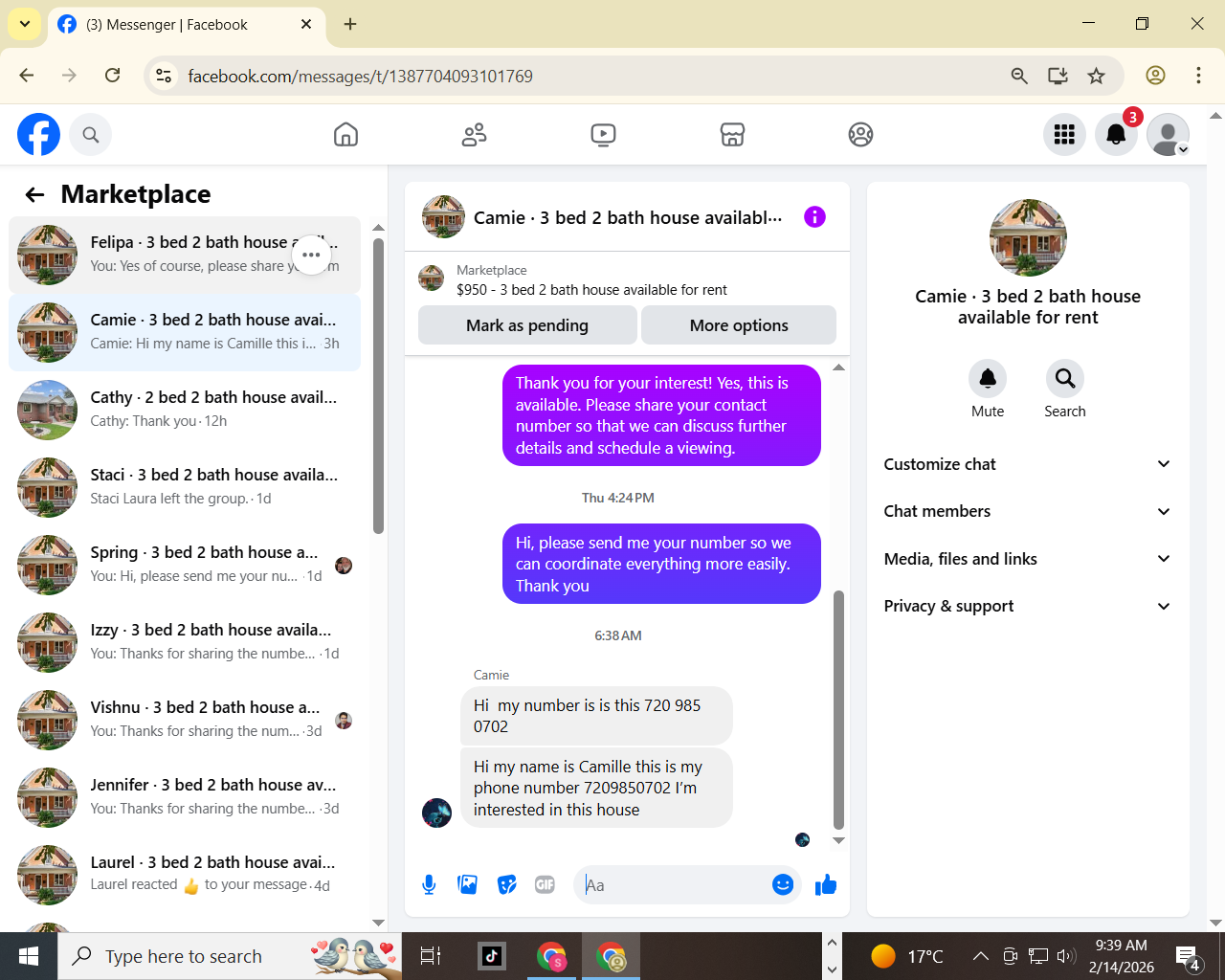Send a thumbs-up like

(x=826, y=885)
